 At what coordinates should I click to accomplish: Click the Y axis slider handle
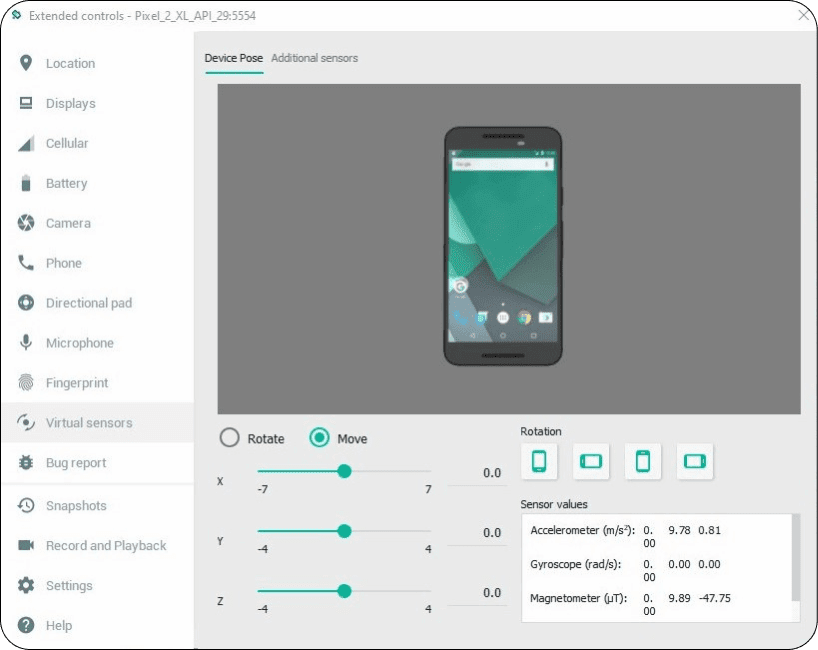tap(344, 531)
